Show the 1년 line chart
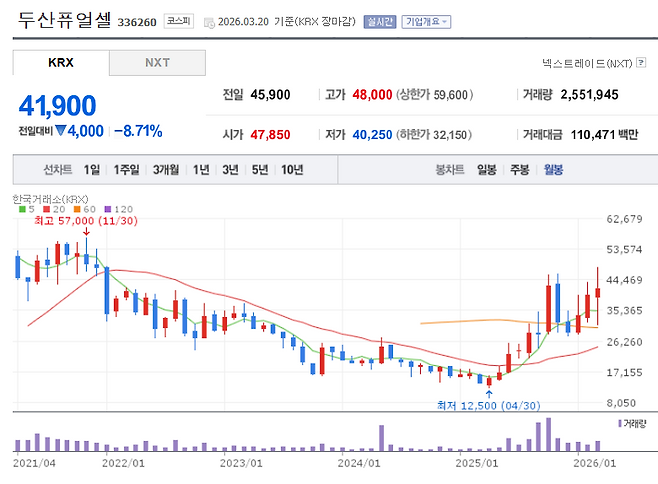 (x=202, y=170)
